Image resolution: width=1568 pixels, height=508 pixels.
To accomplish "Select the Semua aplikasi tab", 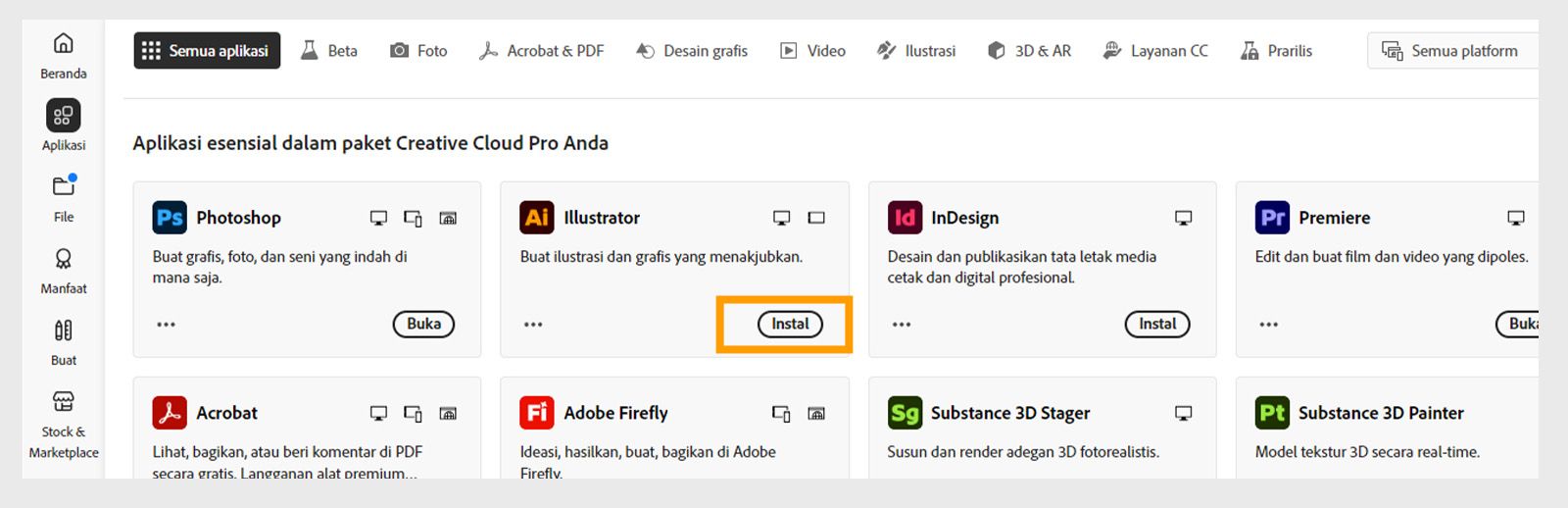I will pos(207,50).
